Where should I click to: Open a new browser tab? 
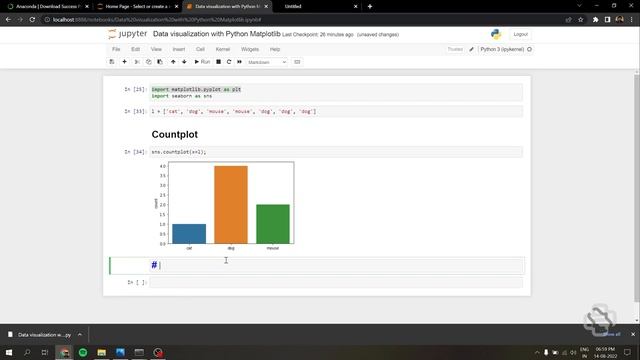(x=370, y=7)
